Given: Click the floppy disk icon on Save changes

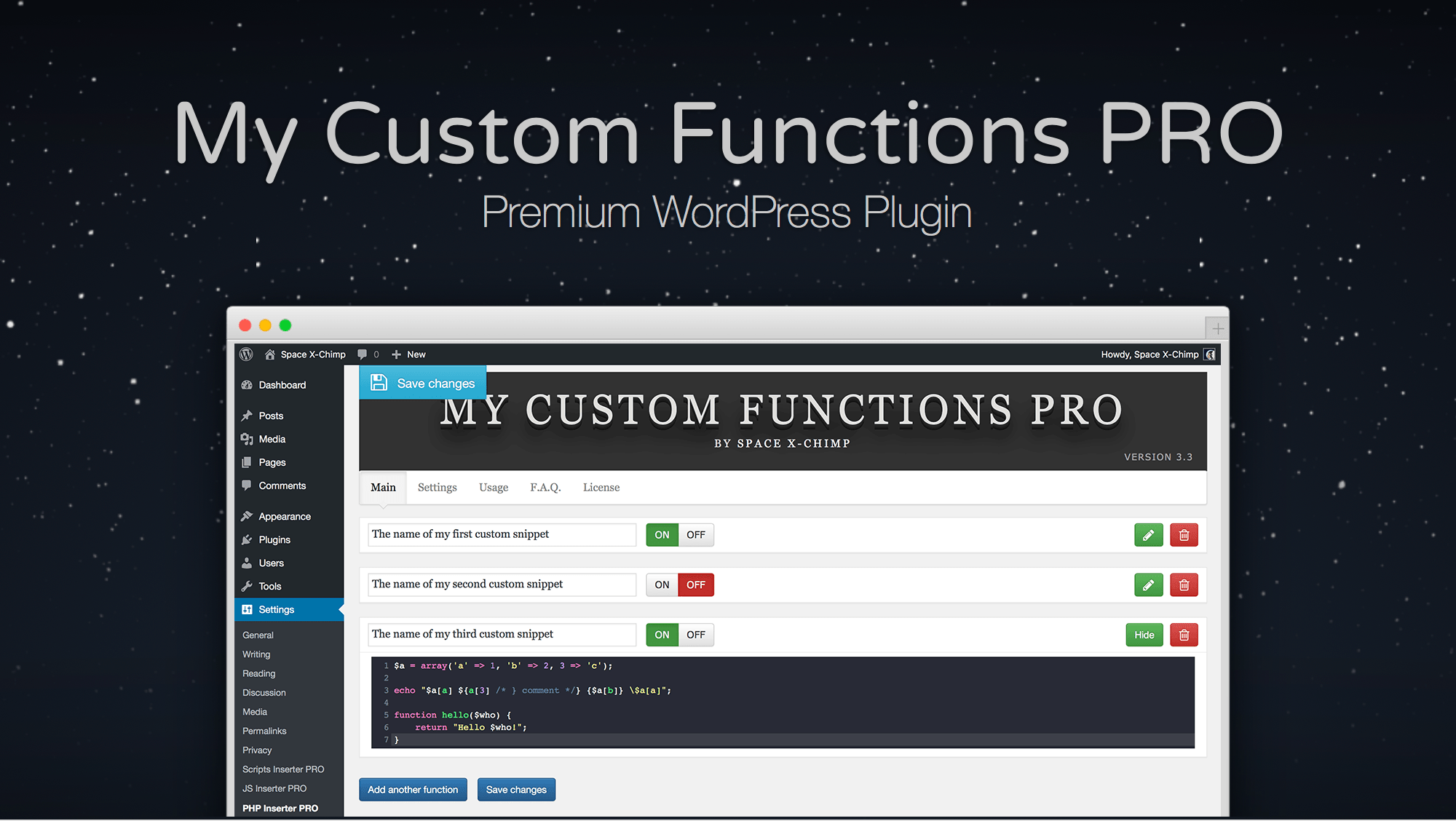Looking at the screenshot, I should click(x=379, y=383).
